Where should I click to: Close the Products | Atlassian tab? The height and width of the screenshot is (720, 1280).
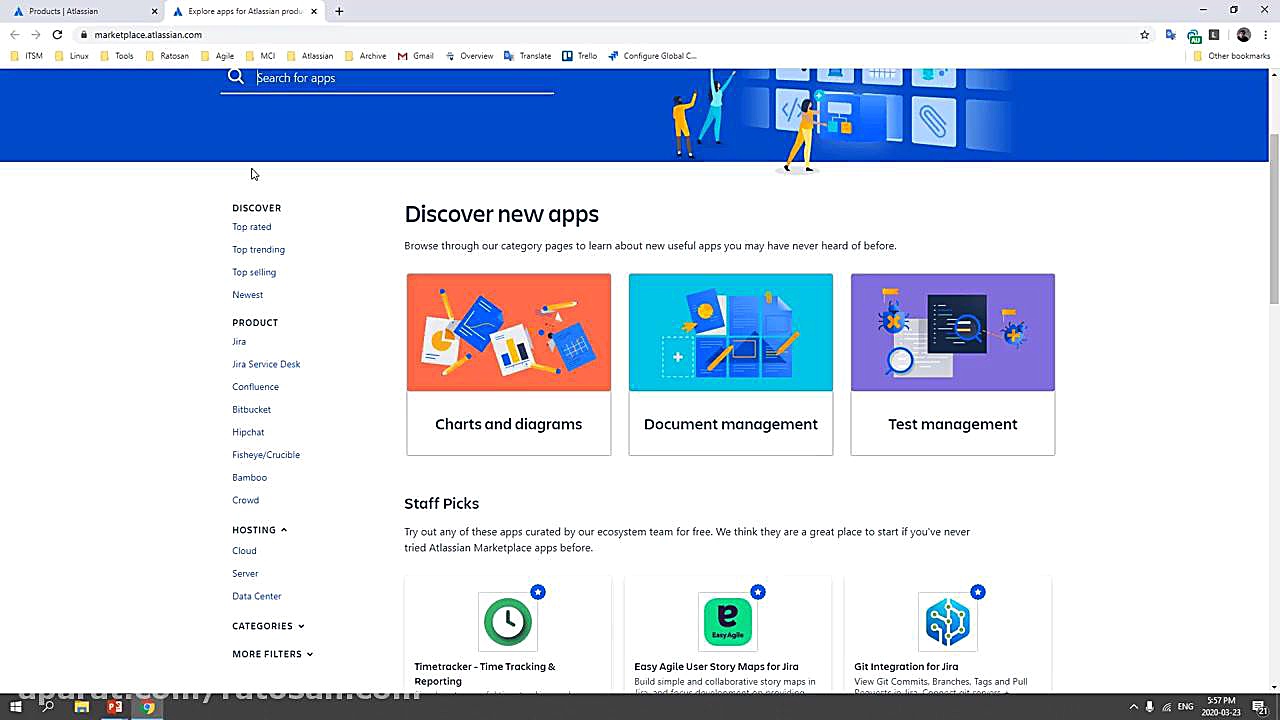[154, 11]
